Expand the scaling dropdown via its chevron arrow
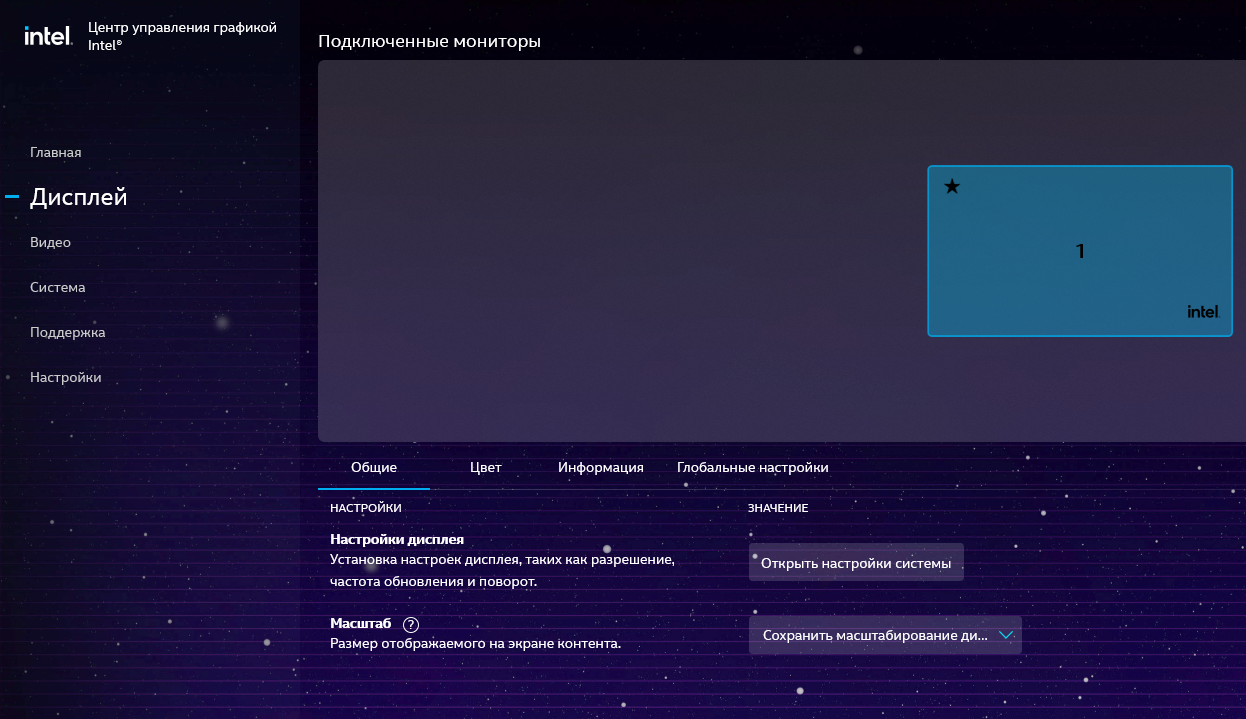This screenshot has height=719, width=1246. pyautogui.click(x=1006, y=635)
